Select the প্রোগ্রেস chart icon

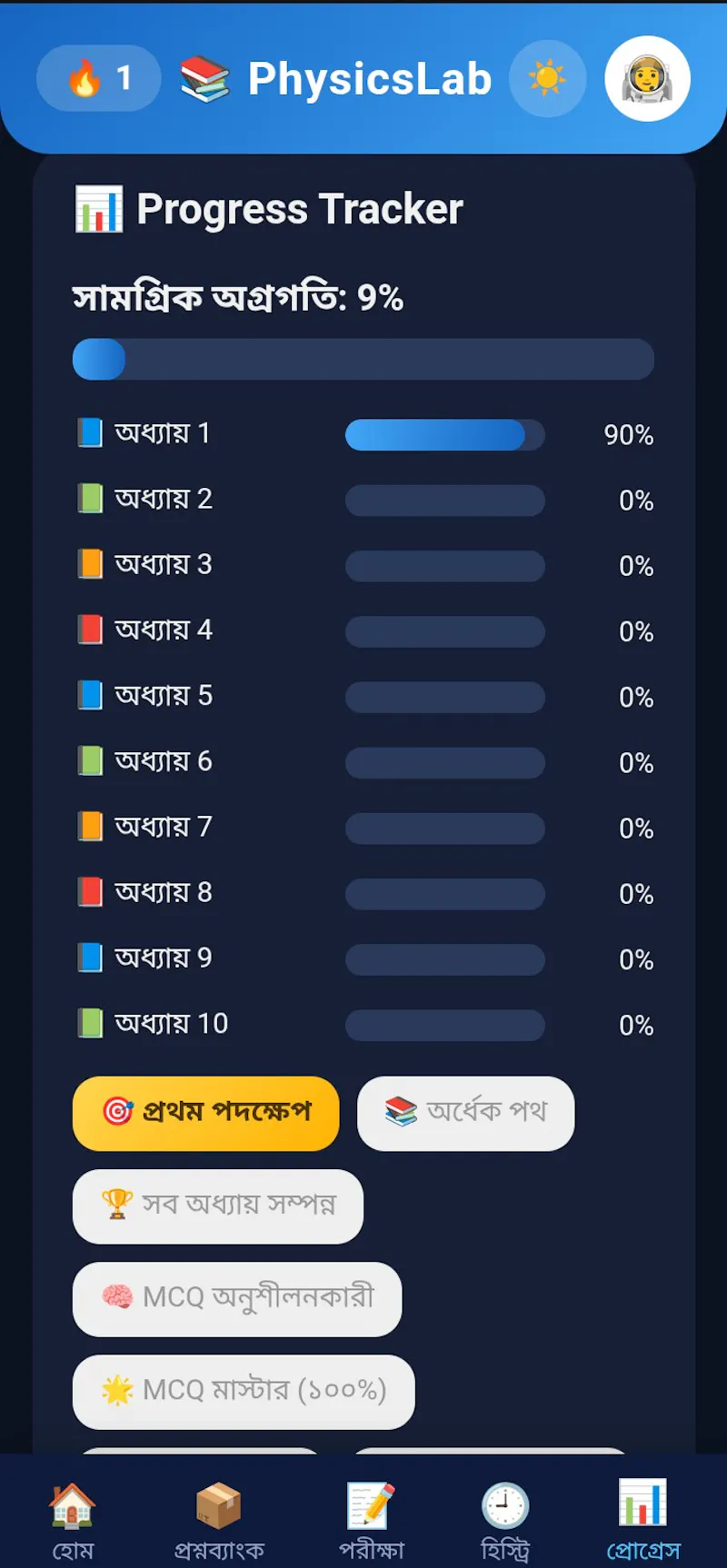(x=642, y=1503)
